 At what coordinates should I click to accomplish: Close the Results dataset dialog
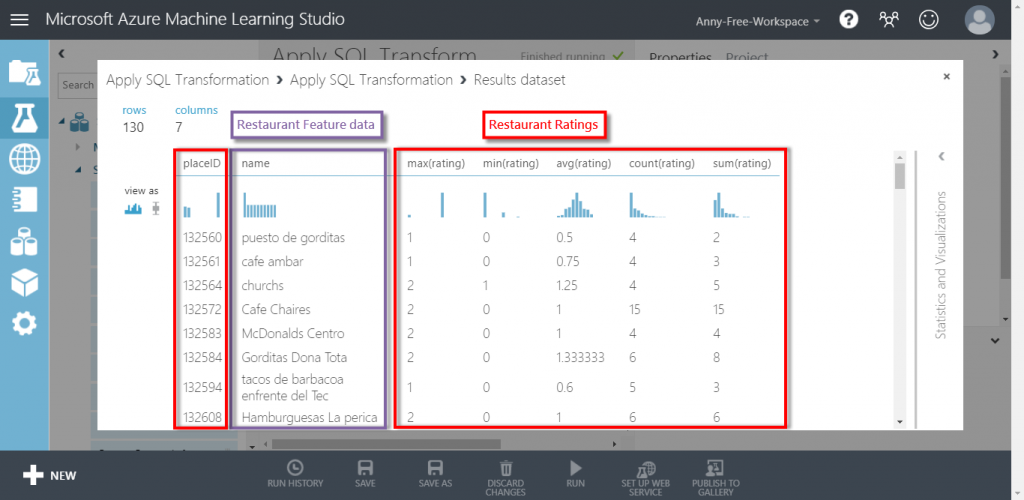pos(946,77)
